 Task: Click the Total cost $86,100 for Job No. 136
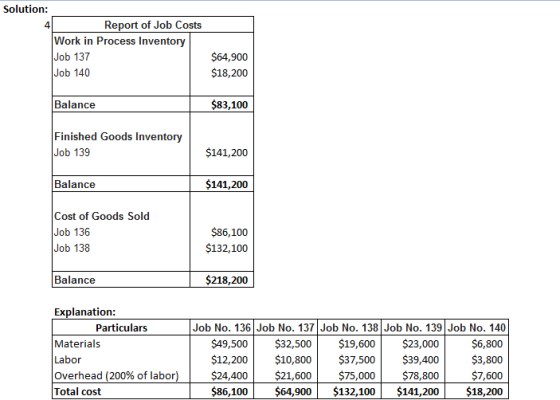tap(229, 392)
